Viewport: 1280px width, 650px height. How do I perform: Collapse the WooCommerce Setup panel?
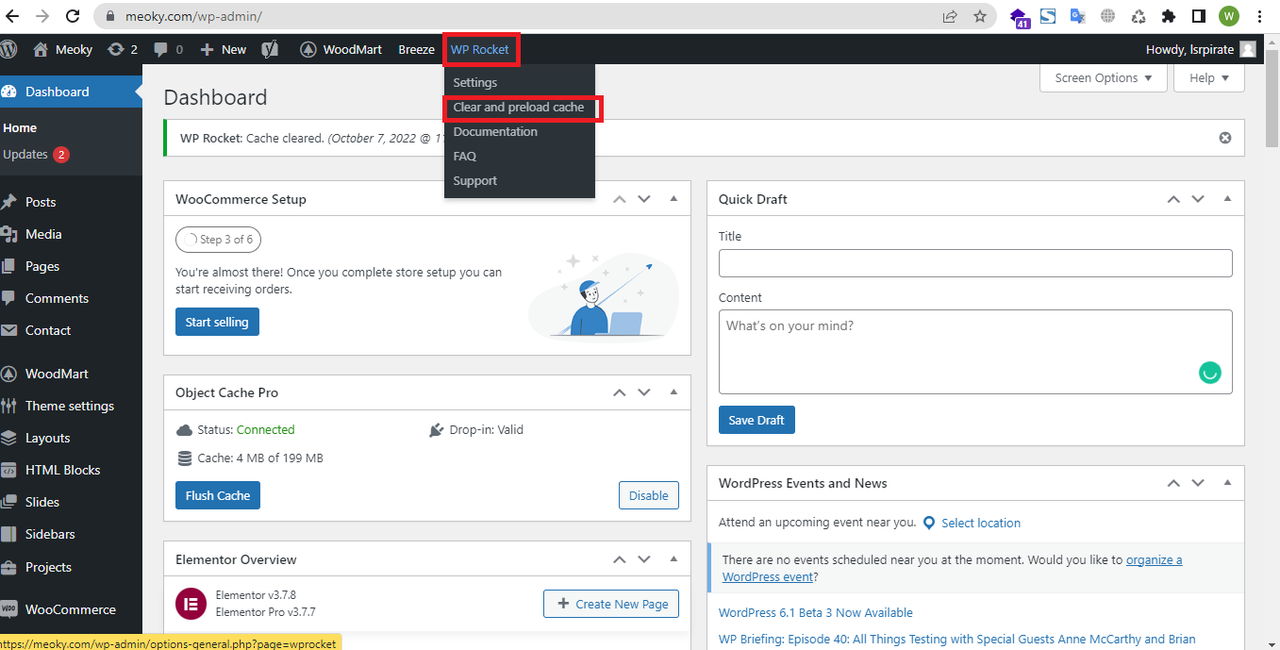(x=673, y=199)
